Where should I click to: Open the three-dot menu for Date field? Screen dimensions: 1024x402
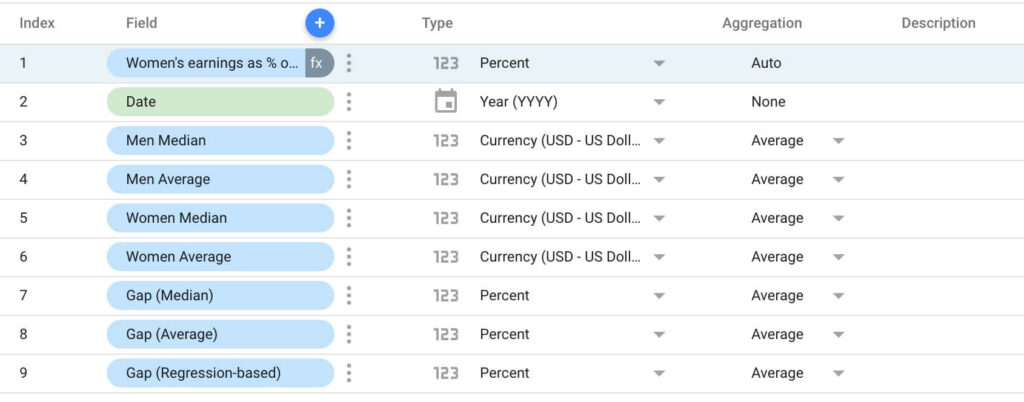click(x=349, y=102)
